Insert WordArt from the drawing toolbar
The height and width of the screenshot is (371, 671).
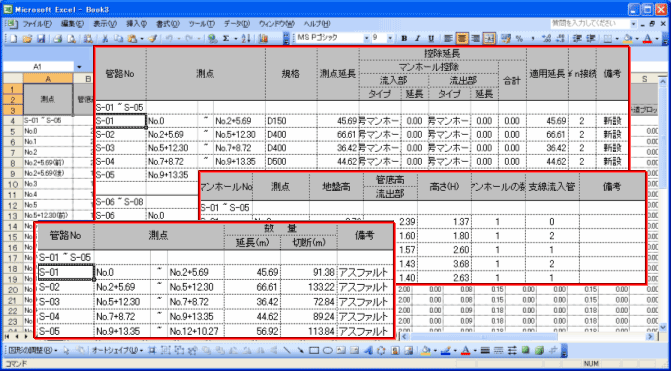(368, 350)
